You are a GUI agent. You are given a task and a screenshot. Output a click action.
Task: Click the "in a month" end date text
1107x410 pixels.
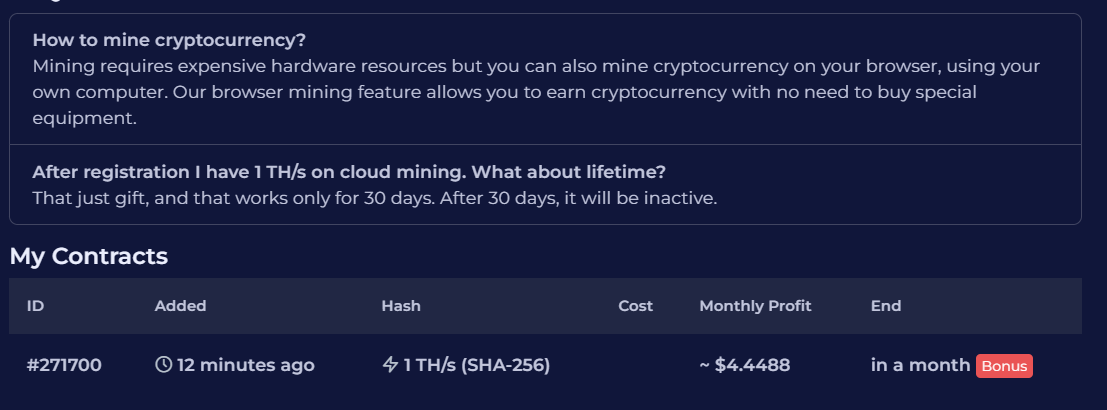pyautogui.click(x=920, y=365)
